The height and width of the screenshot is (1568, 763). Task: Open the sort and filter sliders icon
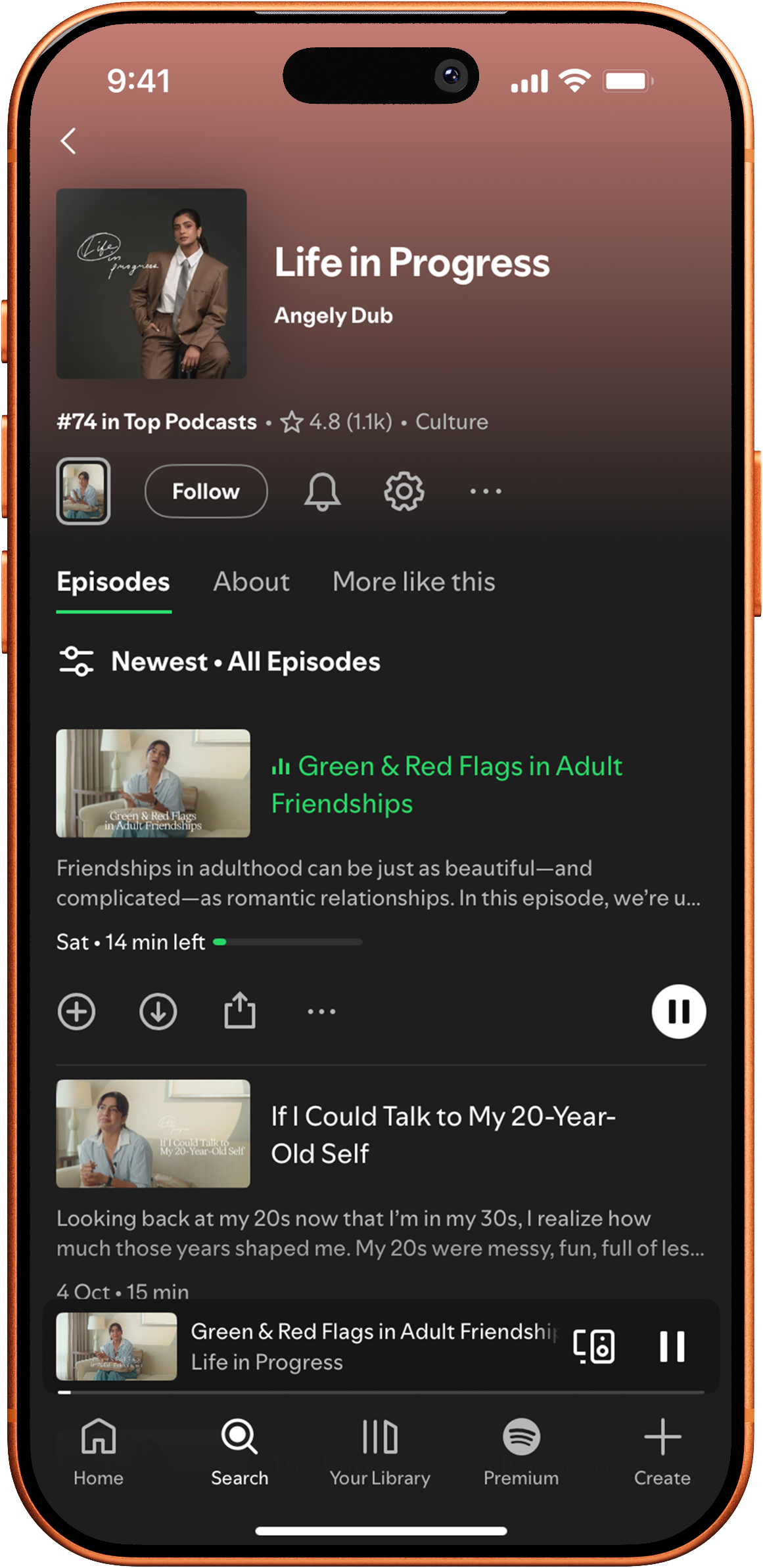76,661
